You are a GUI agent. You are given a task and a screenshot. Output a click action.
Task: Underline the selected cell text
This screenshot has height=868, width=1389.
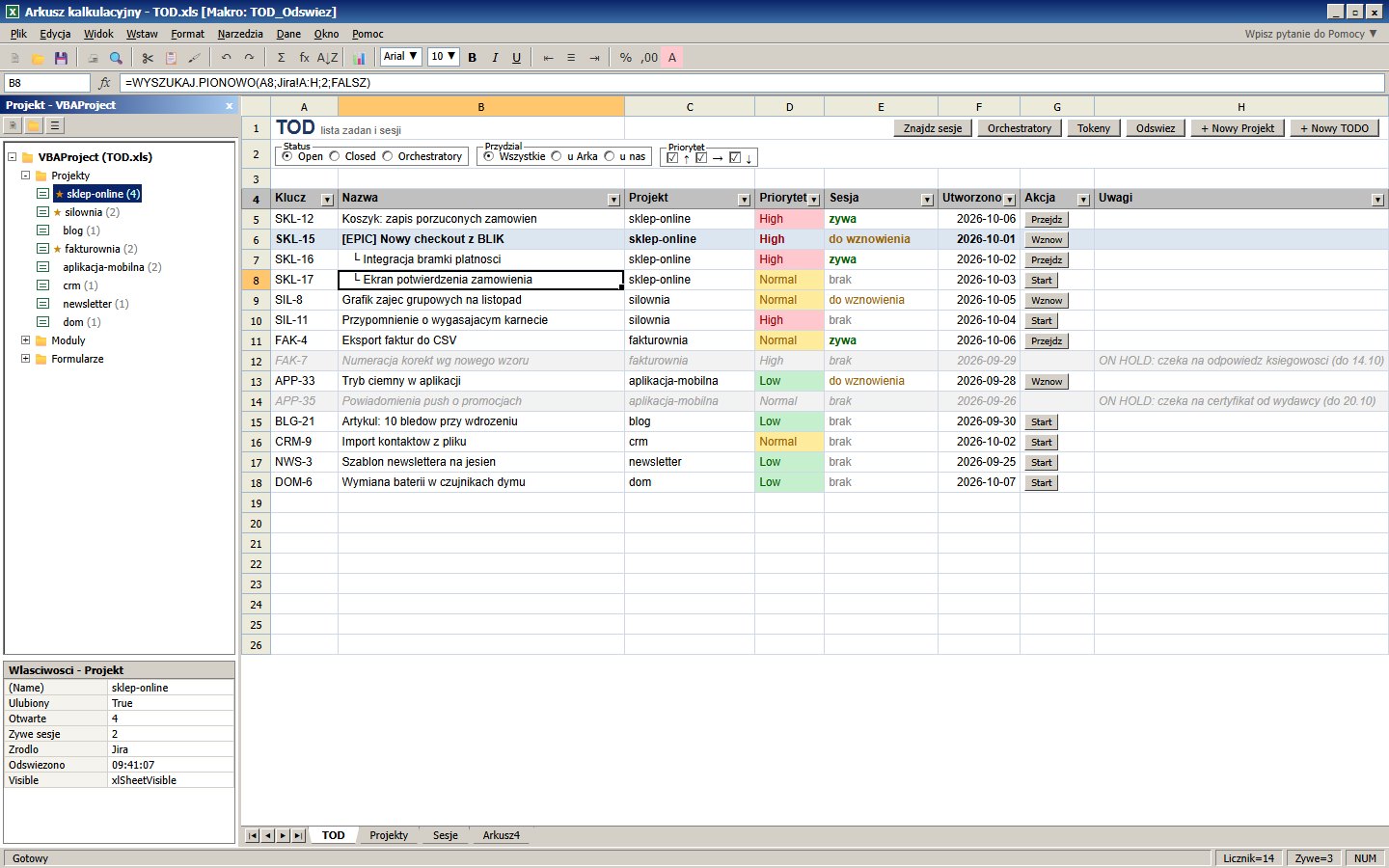[517, 58]
